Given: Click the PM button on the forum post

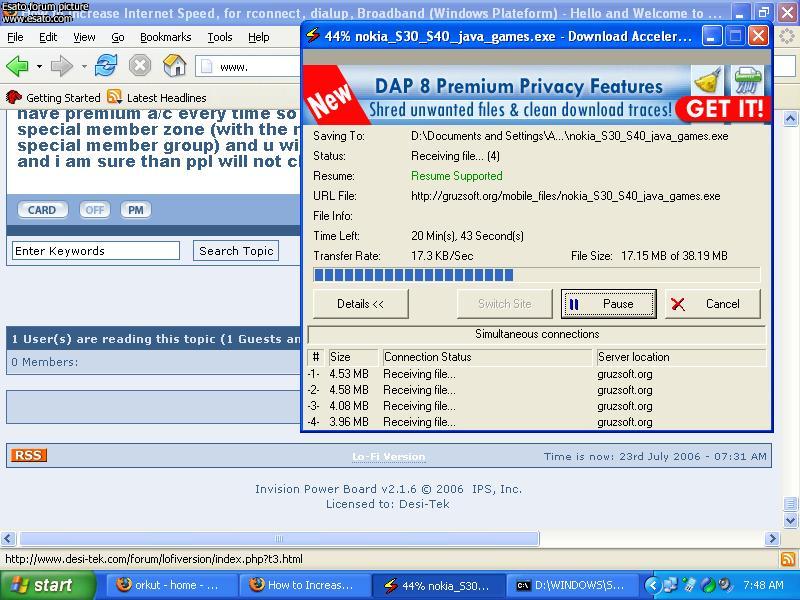Looking at the screenshot, I should click(136, 210).
